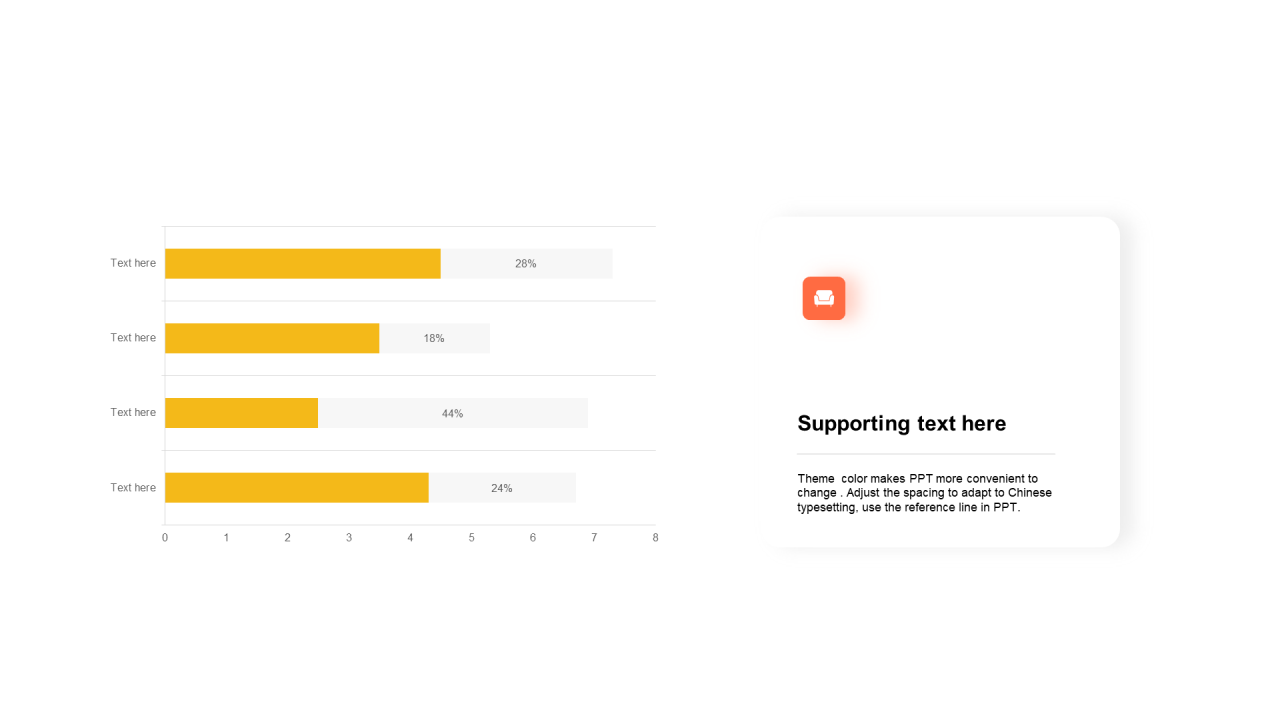The width and height of the screenshot is (1280, 720).
Task: Select the "Supporting text here" heading
Action: click(901, 423)
